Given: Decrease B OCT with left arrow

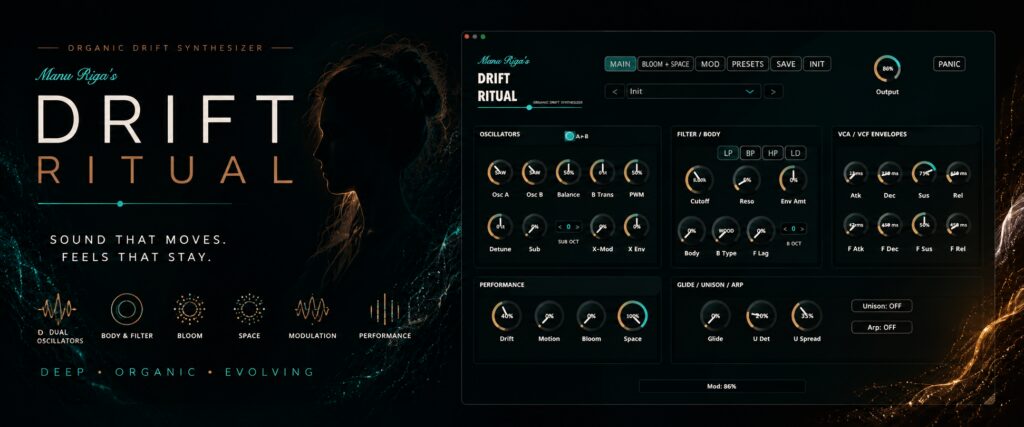Looking at the screenshot, I should (x=785, y=229).
